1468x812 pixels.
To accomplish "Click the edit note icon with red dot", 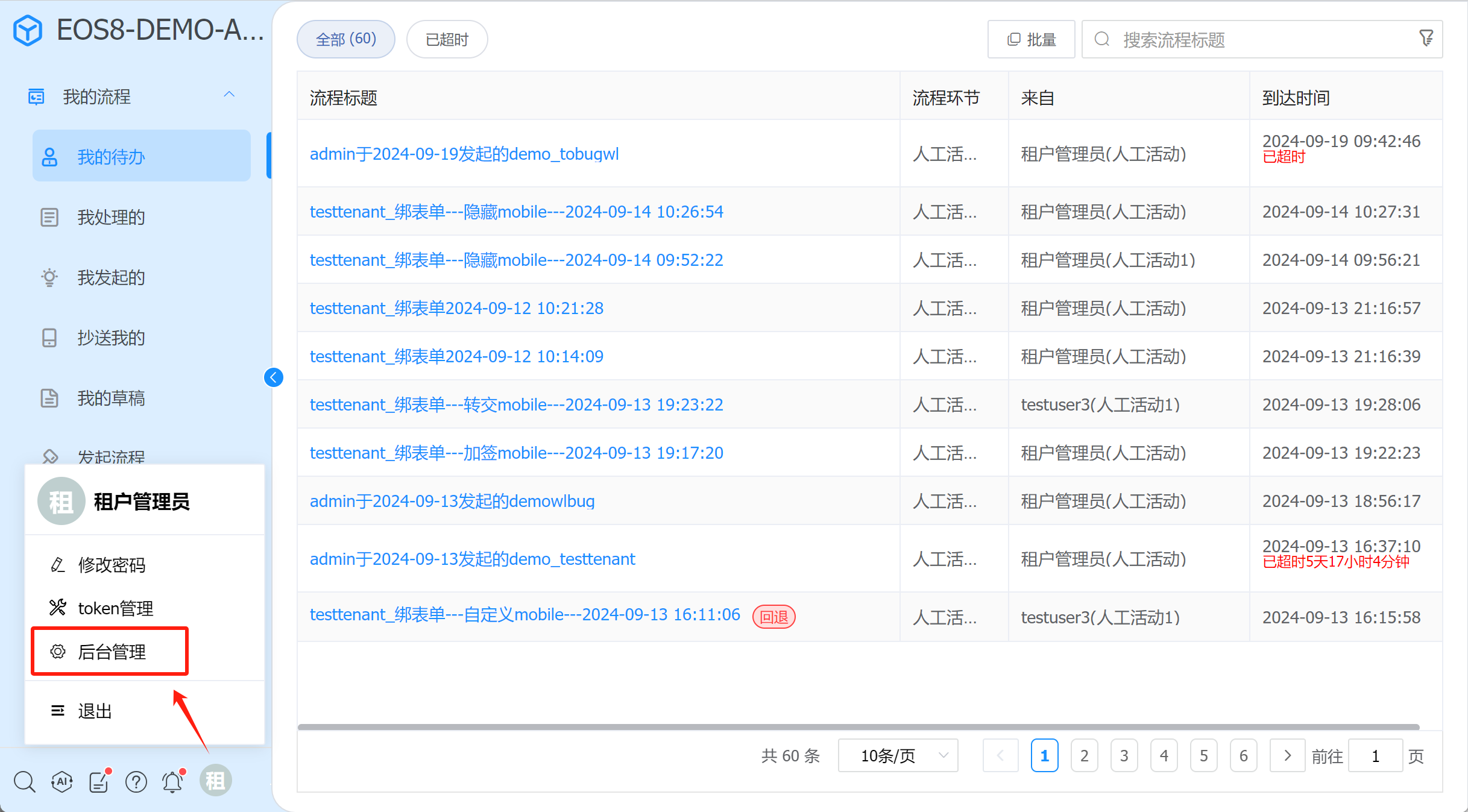I will [x=99, y=781].
